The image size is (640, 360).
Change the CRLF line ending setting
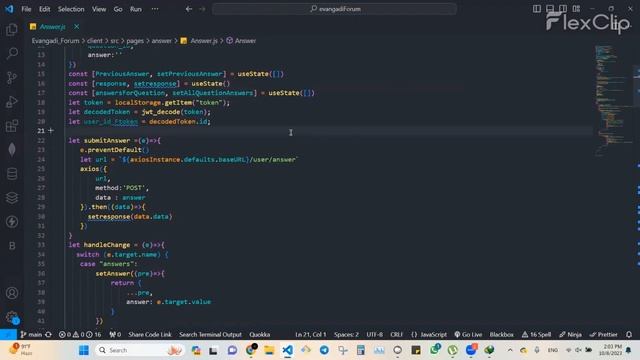coord(396,334)
